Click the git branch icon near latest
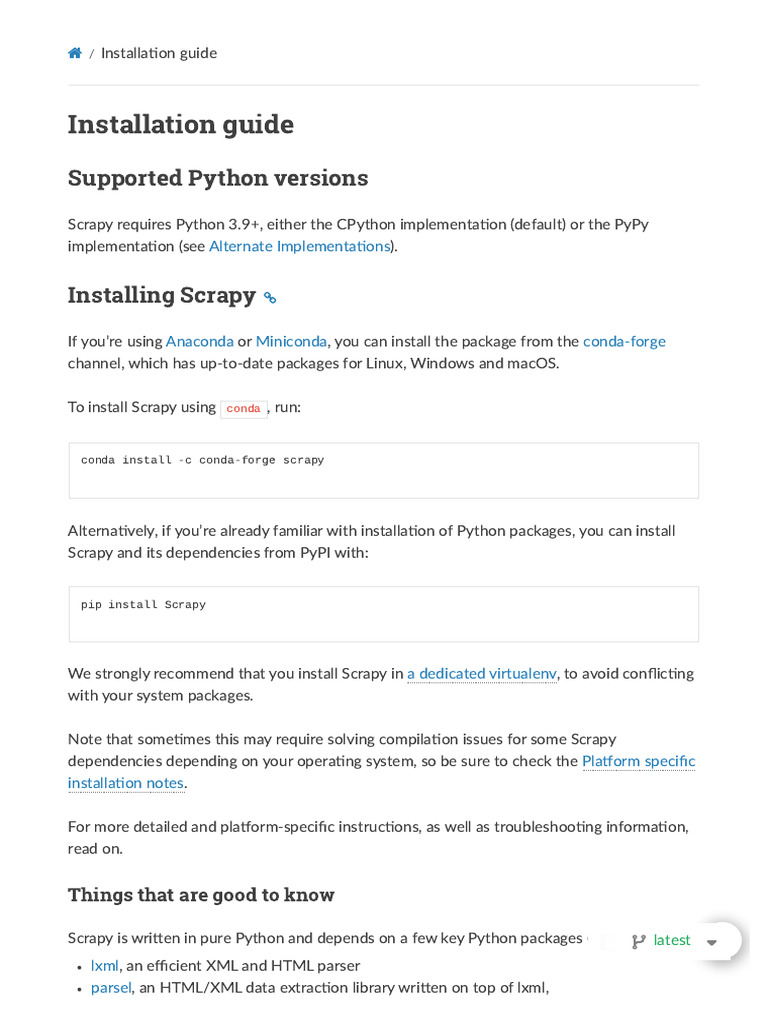This screenshot has width=768, height=1024. (x=638, y=941)
